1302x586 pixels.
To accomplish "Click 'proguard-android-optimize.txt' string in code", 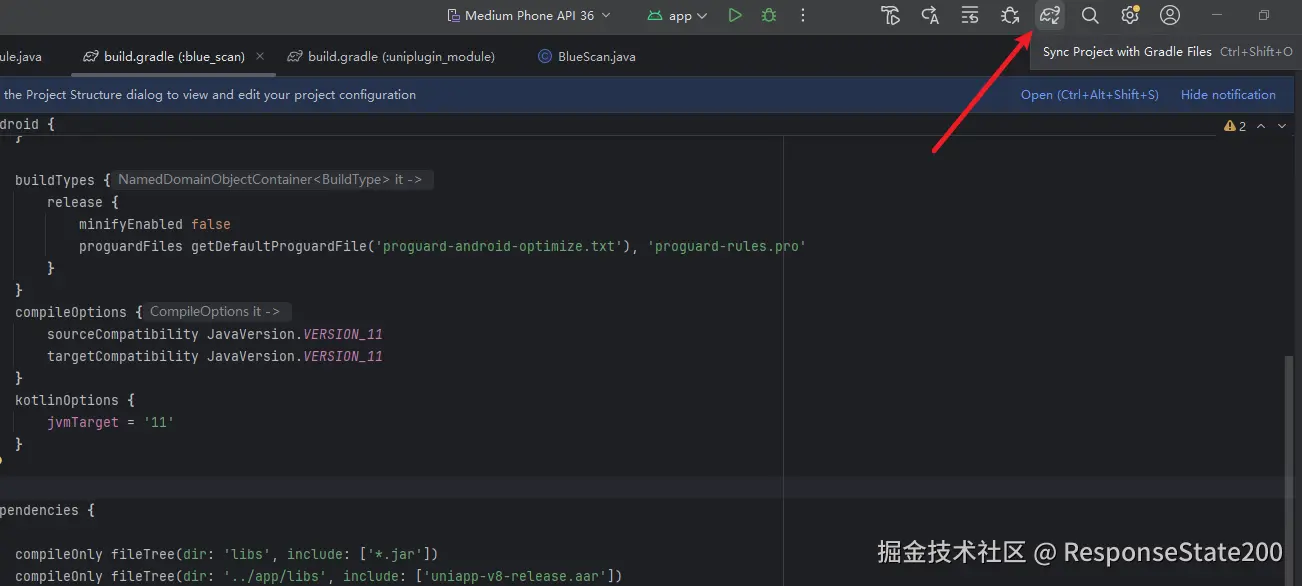I will 498,246.
